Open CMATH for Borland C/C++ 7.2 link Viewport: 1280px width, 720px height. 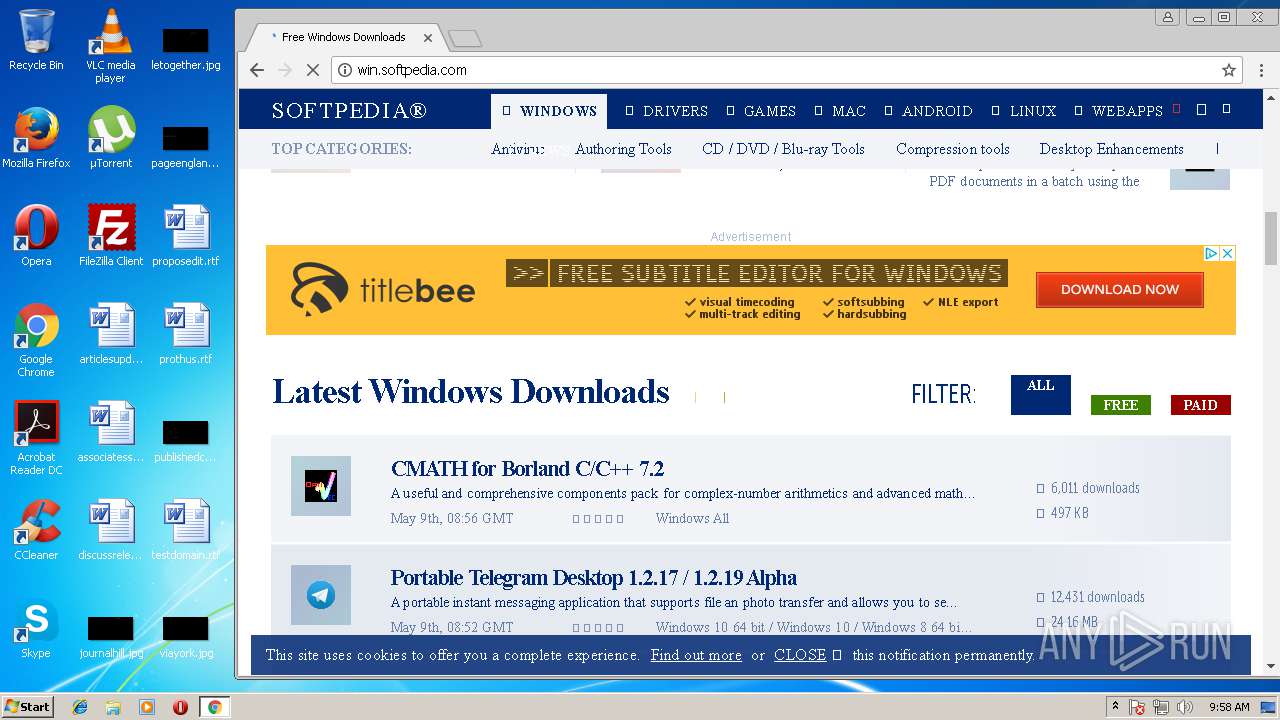coord(527,469)
